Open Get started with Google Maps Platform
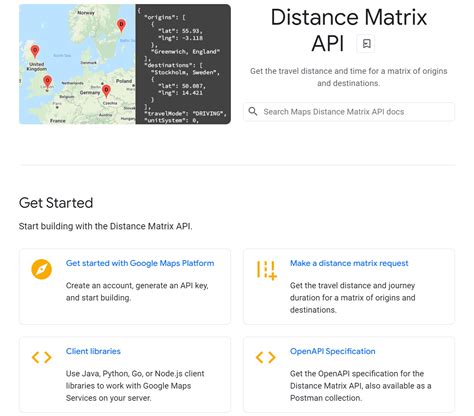This screenshot has width=474, height=416. [x=140, y=263]
